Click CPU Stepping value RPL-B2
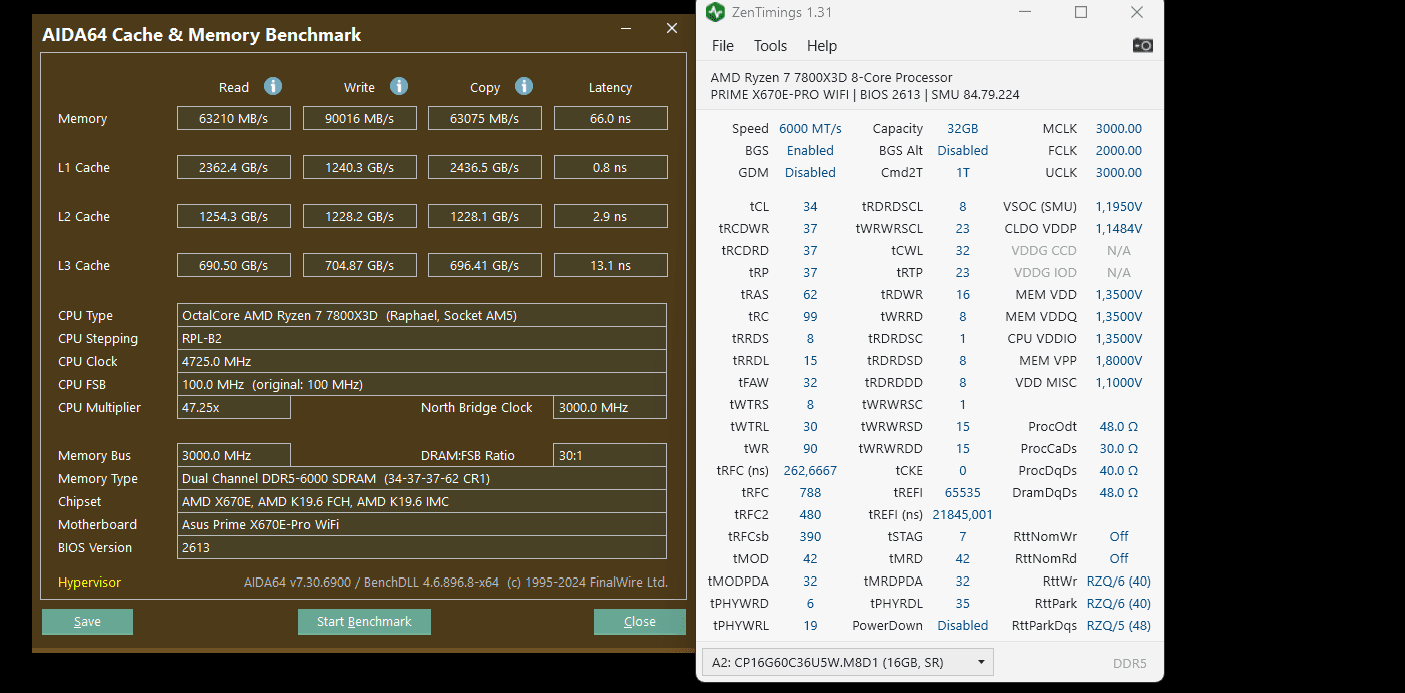1405x693 pixels. click(422, 338)
